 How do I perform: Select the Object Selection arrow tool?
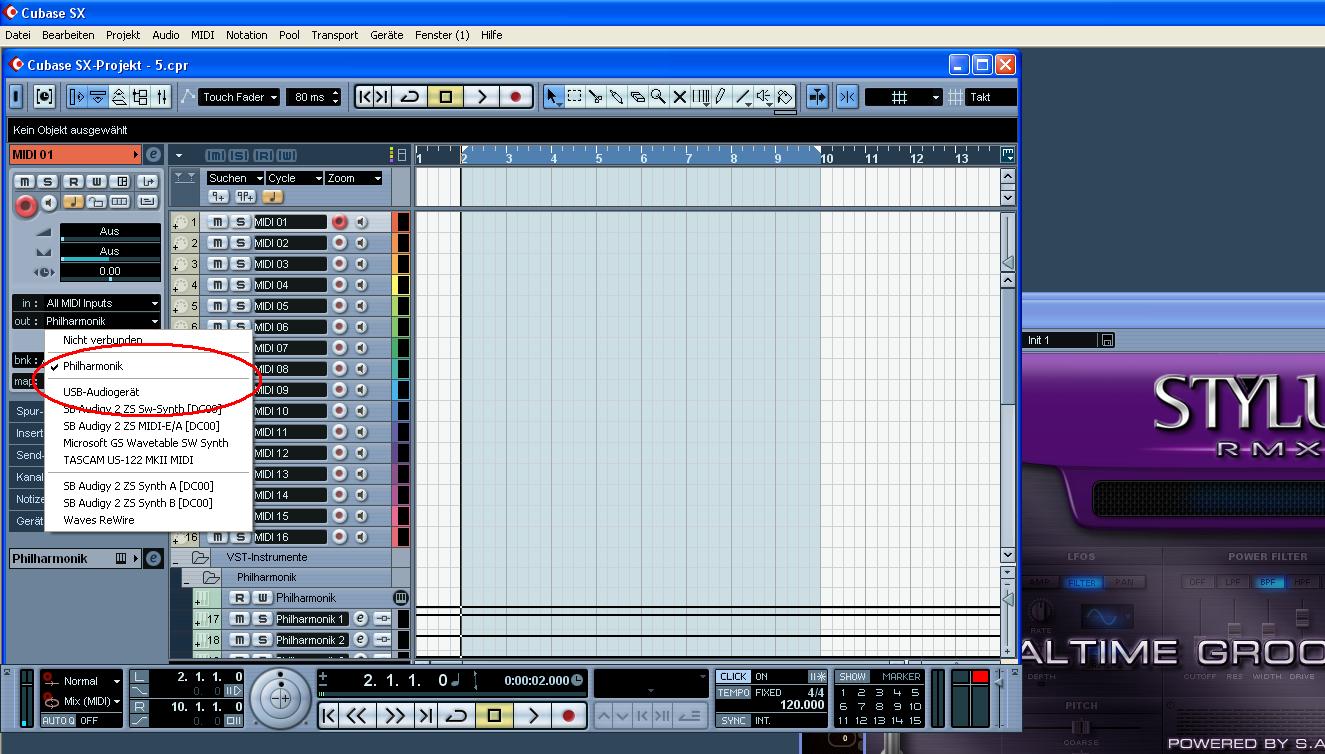click(x=552, y=97)
